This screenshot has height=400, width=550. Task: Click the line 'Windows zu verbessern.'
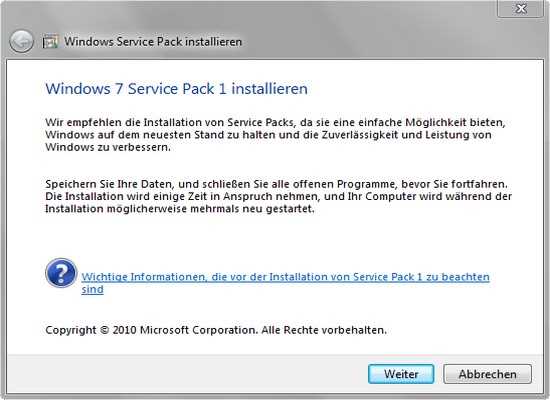pyautogui.click(x=108, y=147)
